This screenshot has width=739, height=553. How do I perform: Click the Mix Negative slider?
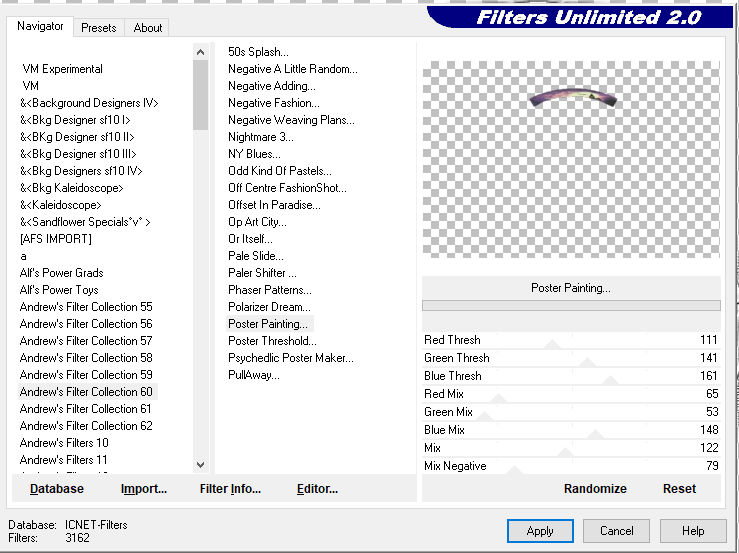point(514,467)
